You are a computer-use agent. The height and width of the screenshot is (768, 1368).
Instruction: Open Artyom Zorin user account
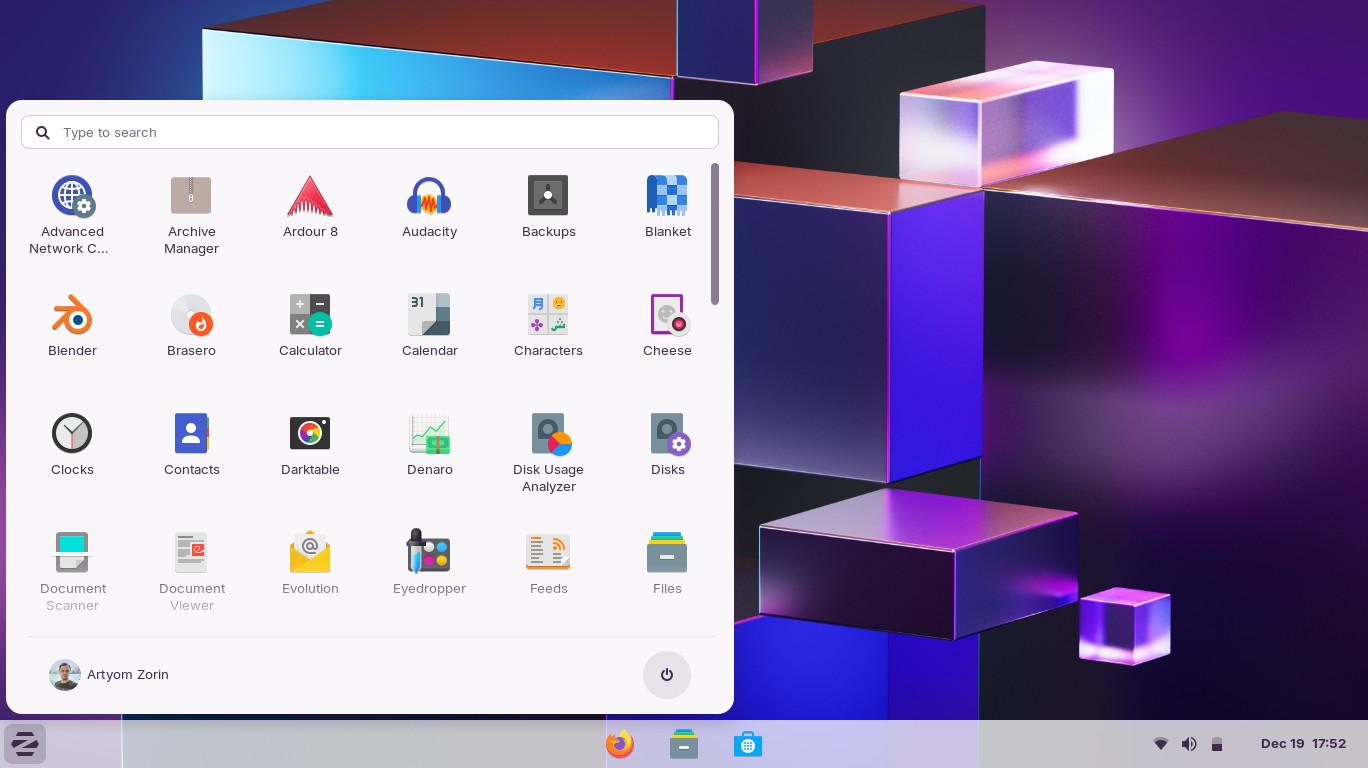(109, 675)
